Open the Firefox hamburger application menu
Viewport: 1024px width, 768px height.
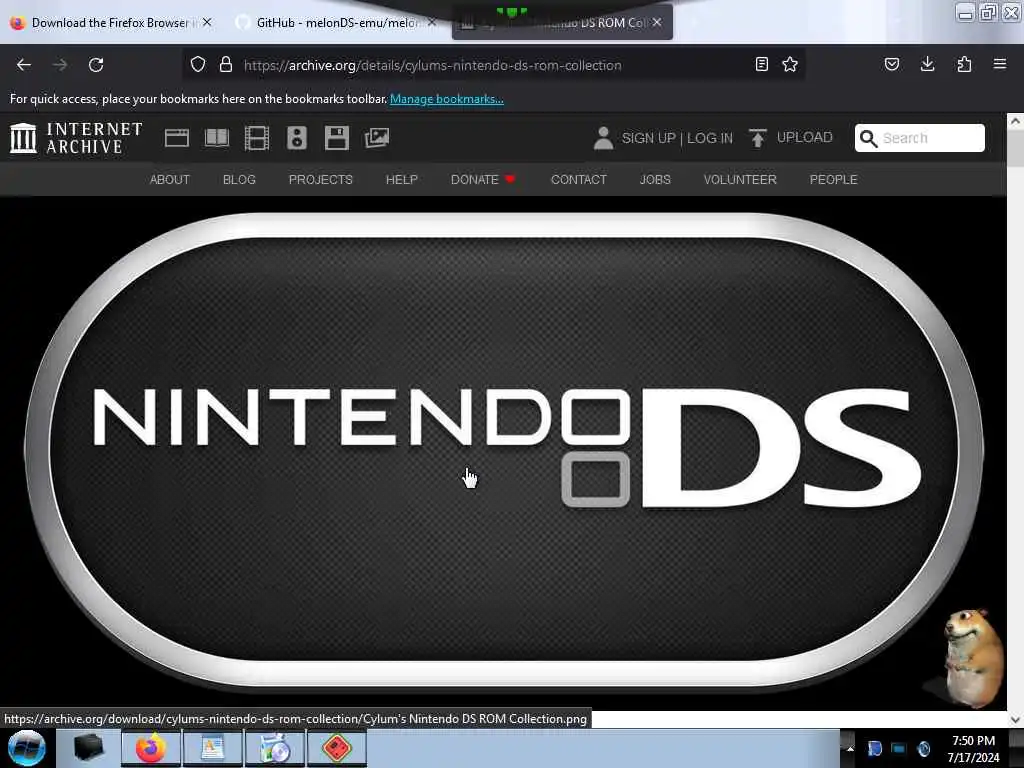click(1000, 64)
